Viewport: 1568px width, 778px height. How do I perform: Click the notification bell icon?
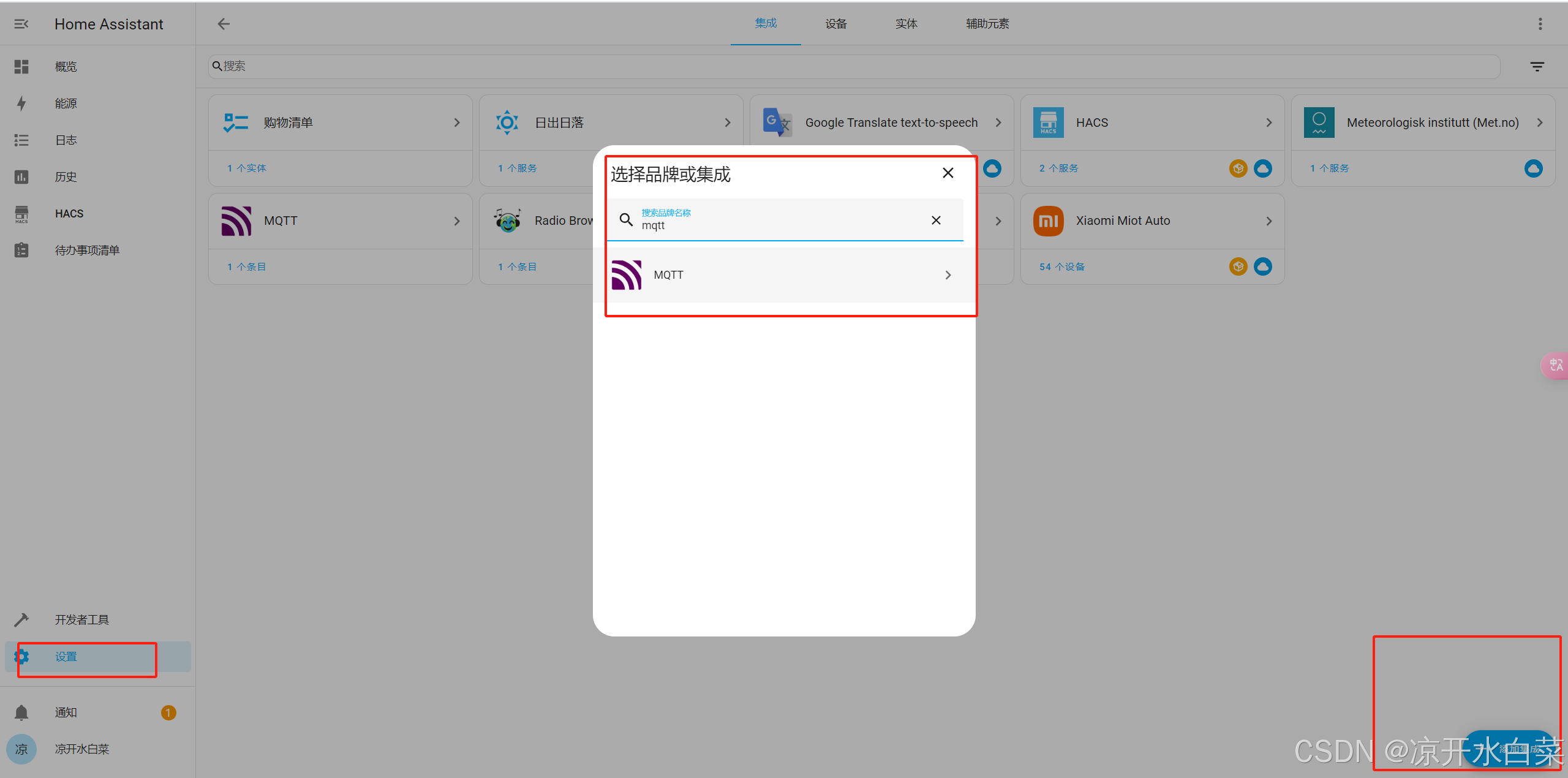pyautogui.click(x=21, y=712)
